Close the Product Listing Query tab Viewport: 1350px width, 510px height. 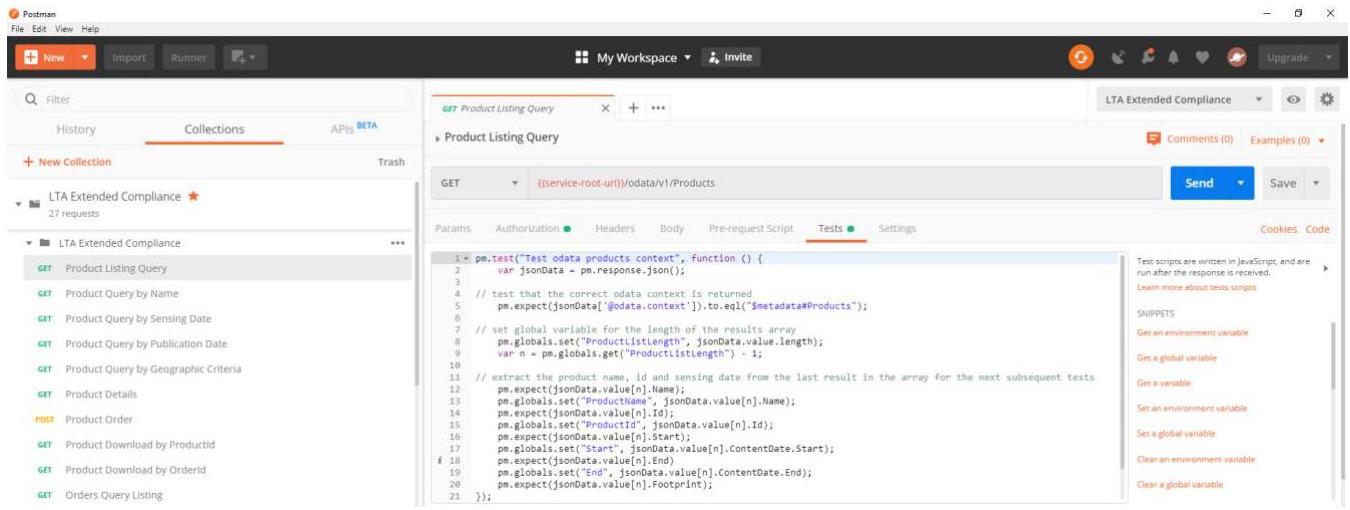(606, 108)
